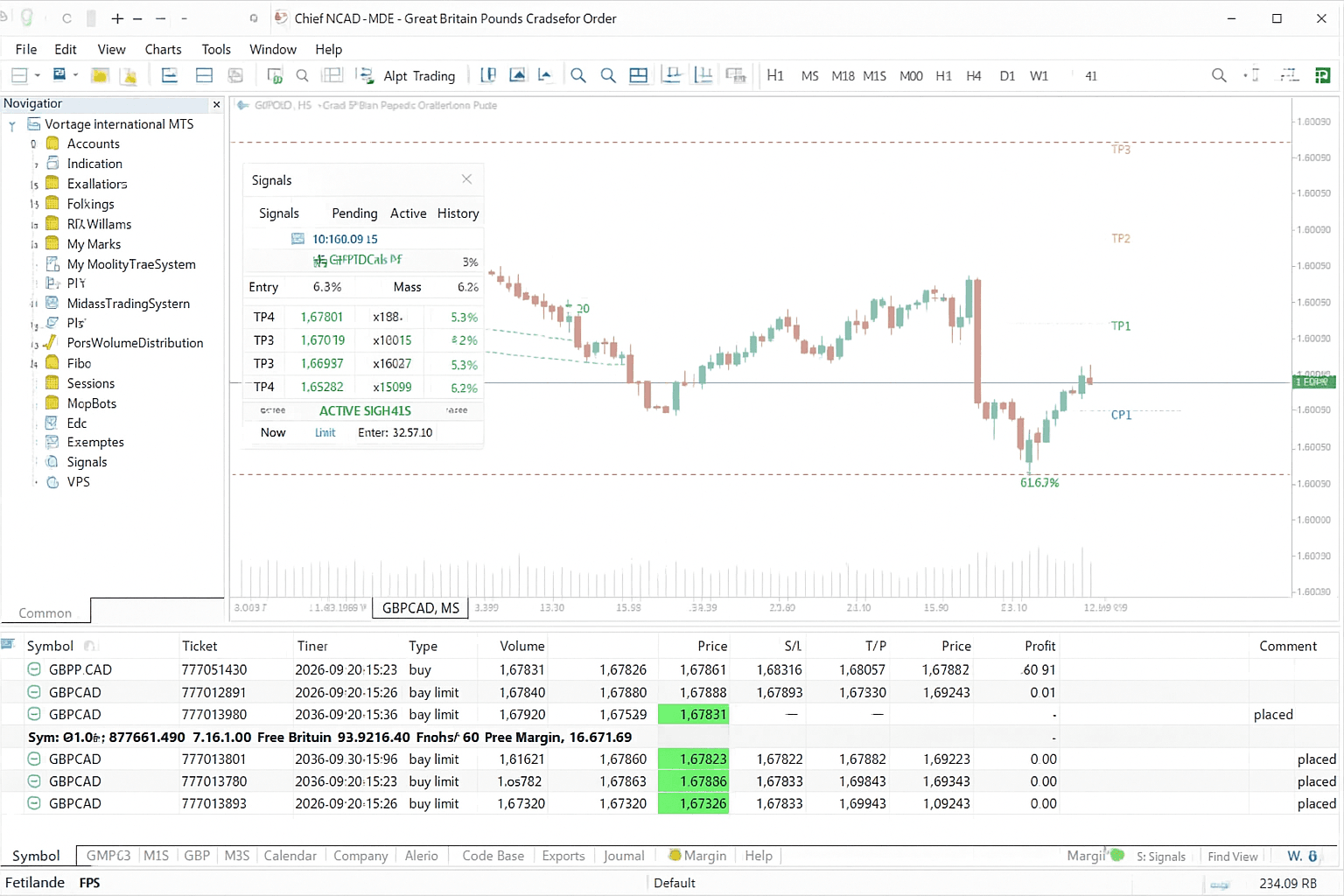
Task: Switch to Pending tab in Signals popup
Action: tap(354, 213)
